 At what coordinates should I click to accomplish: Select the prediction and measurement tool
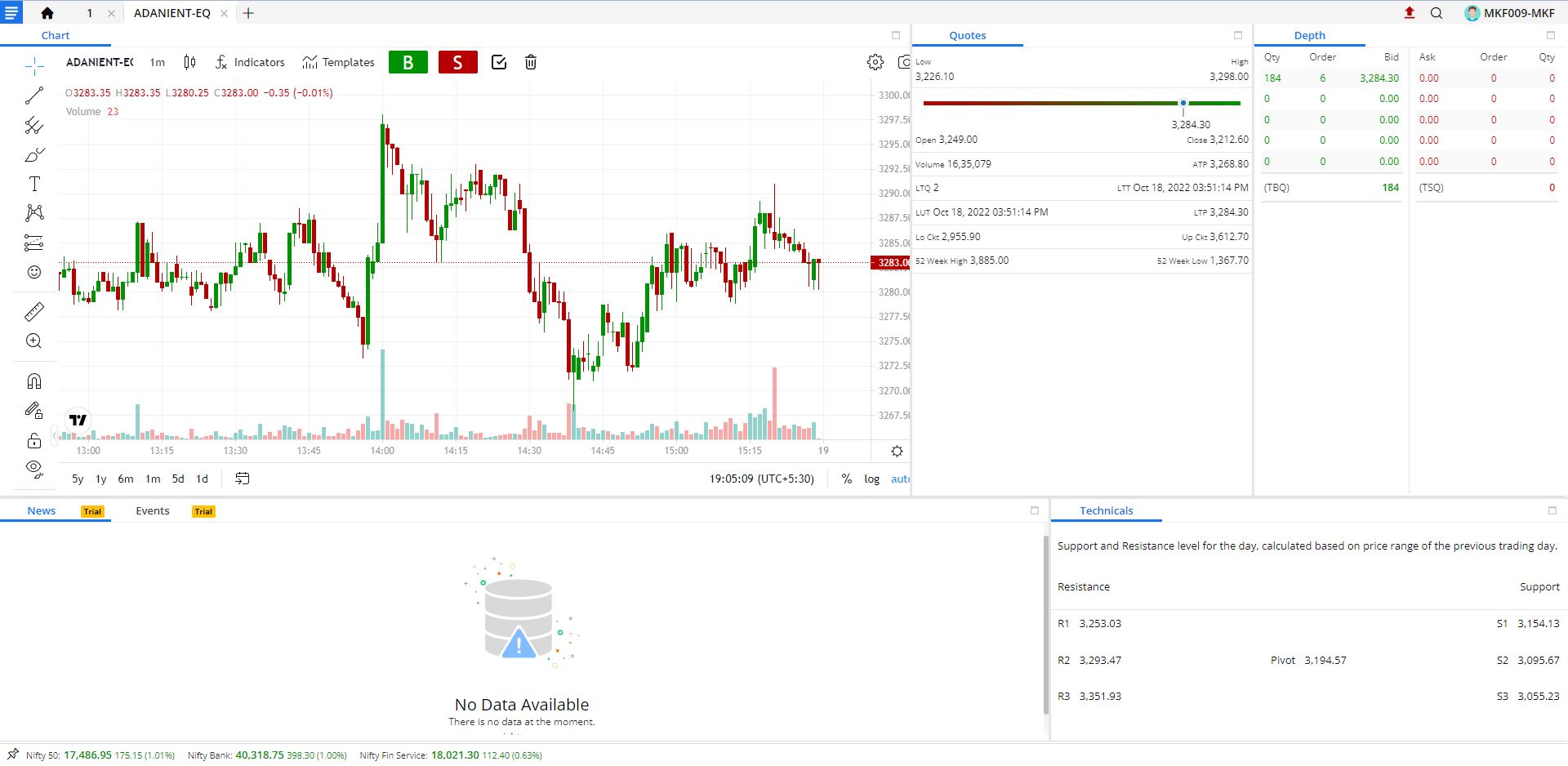pyautogui.click(x=34, y=243)
